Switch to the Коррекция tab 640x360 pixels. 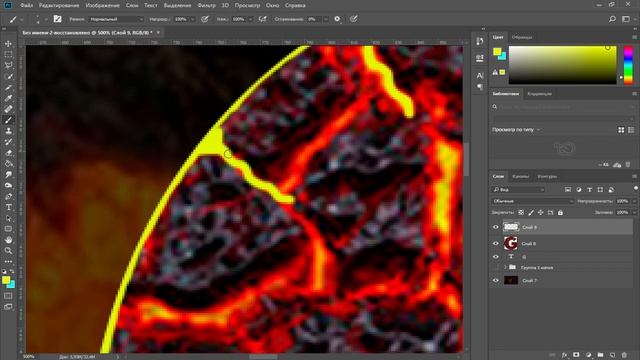click(540, 94)
